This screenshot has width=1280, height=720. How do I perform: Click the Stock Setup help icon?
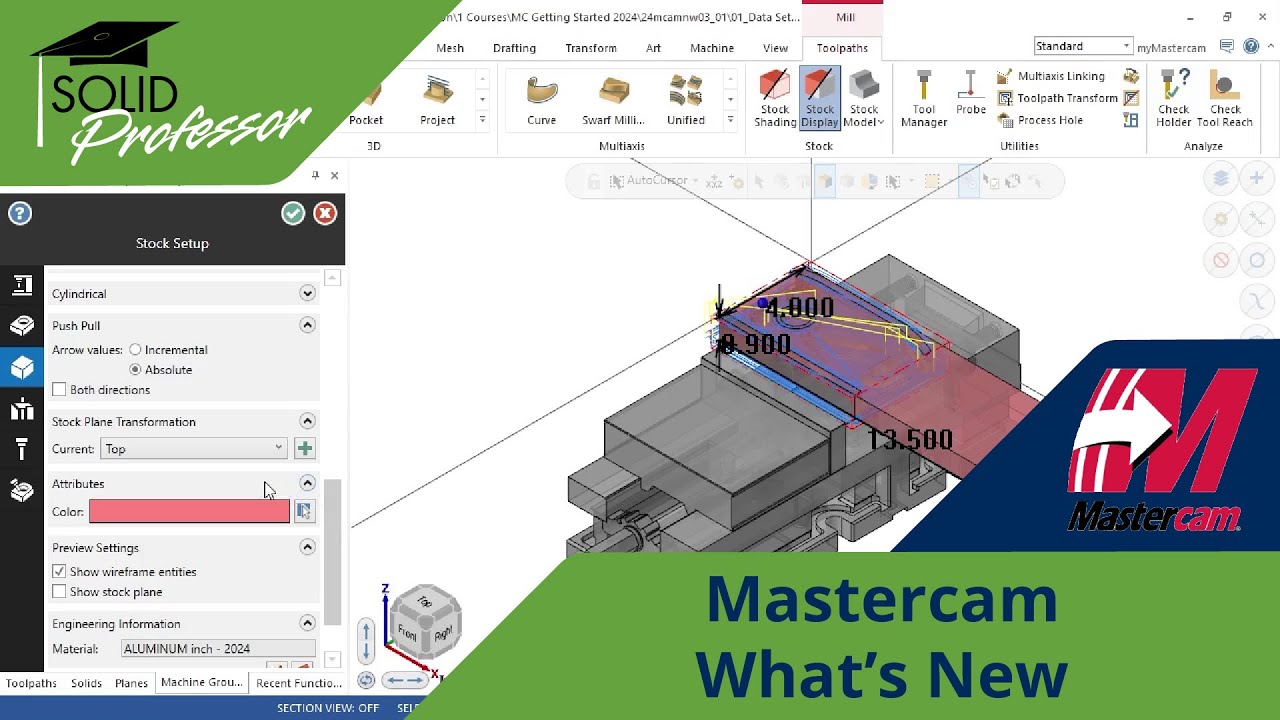pos(19,213)
